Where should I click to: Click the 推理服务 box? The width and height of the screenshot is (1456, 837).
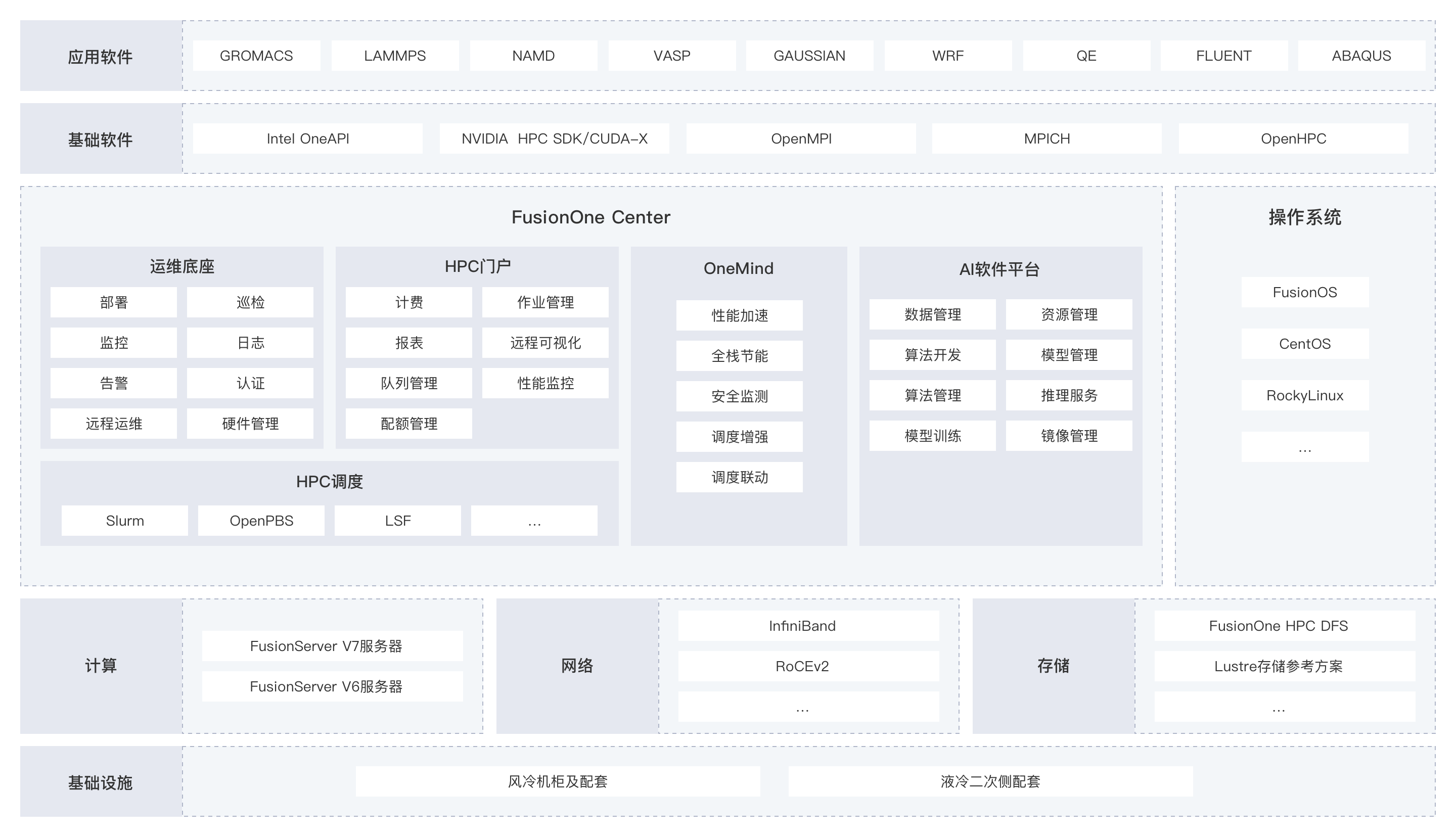(1069, 396)
